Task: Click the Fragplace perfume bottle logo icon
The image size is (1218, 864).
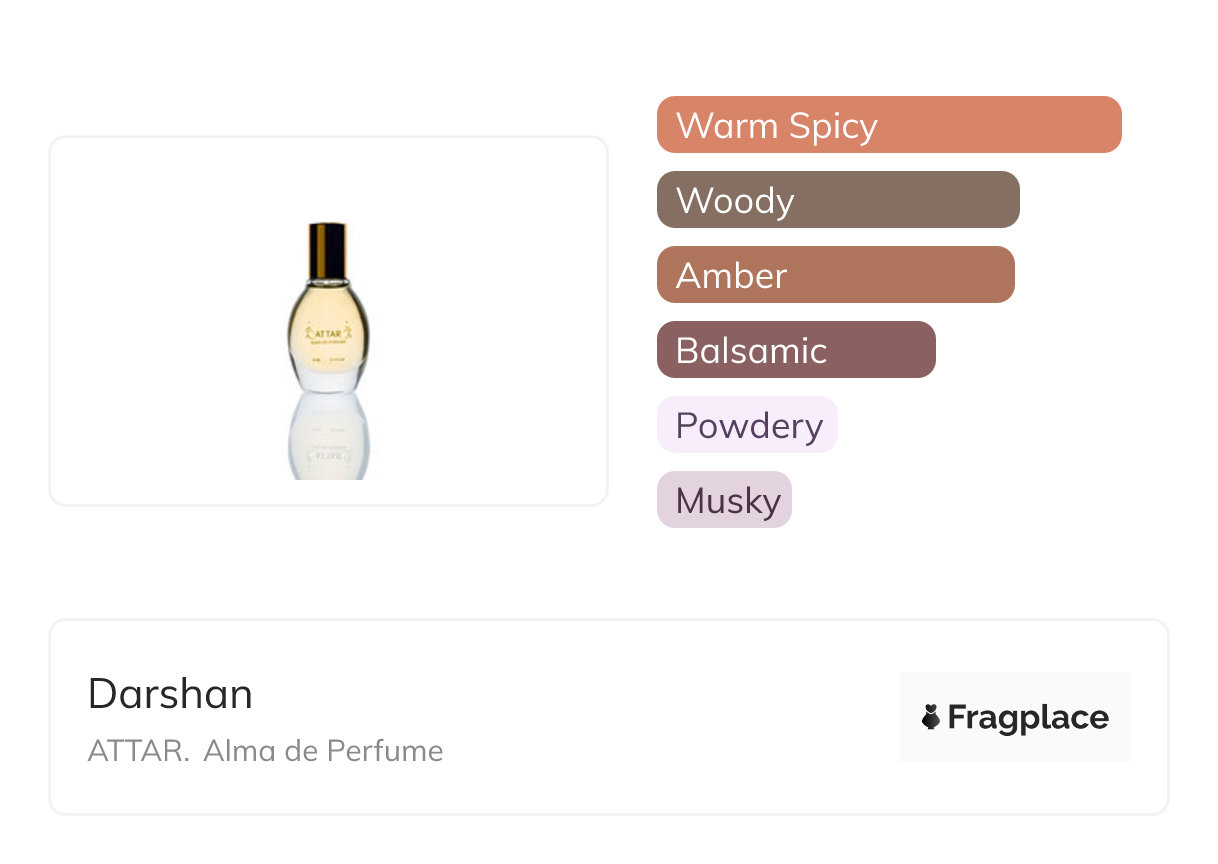Action: [931, 717]
